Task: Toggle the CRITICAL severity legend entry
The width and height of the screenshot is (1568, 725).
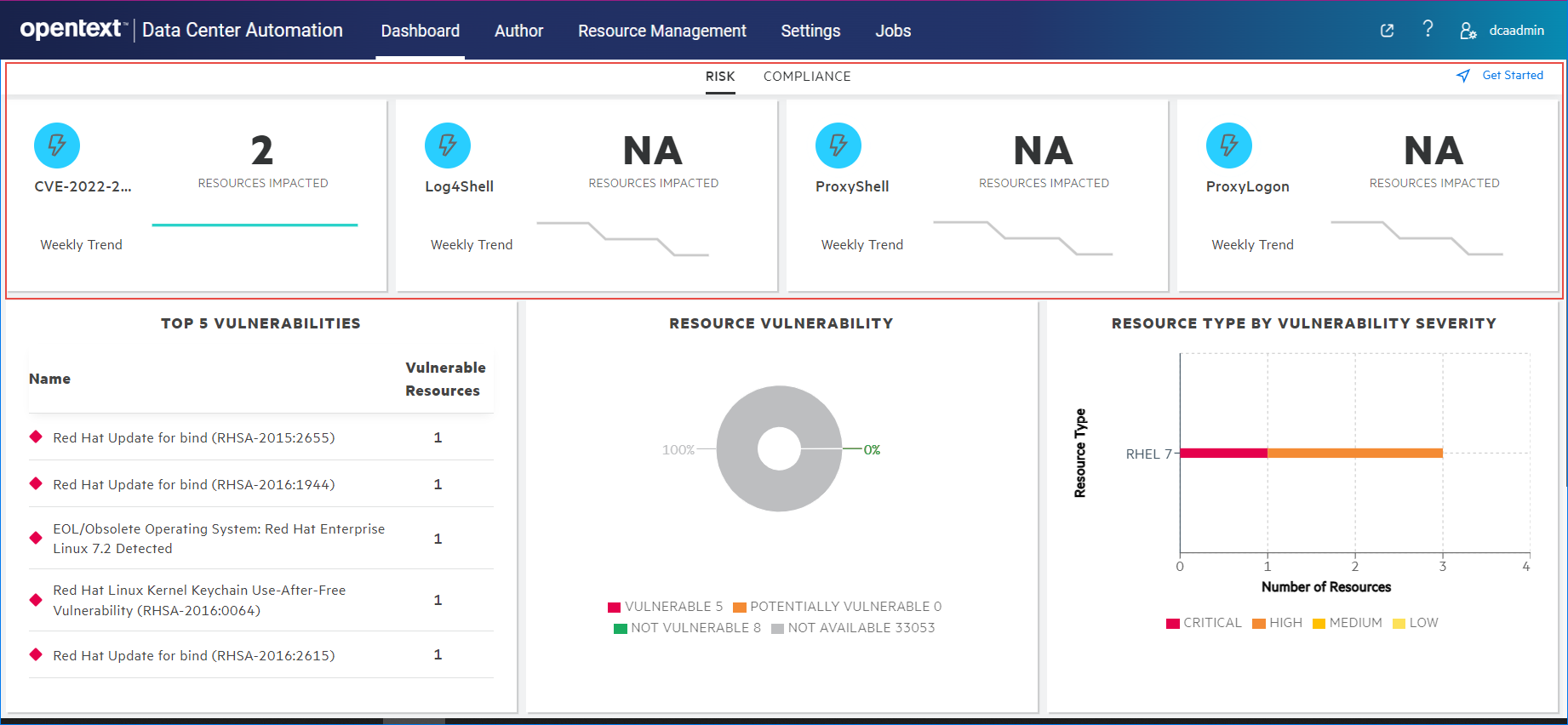Action: click(x=1204, y=623)
